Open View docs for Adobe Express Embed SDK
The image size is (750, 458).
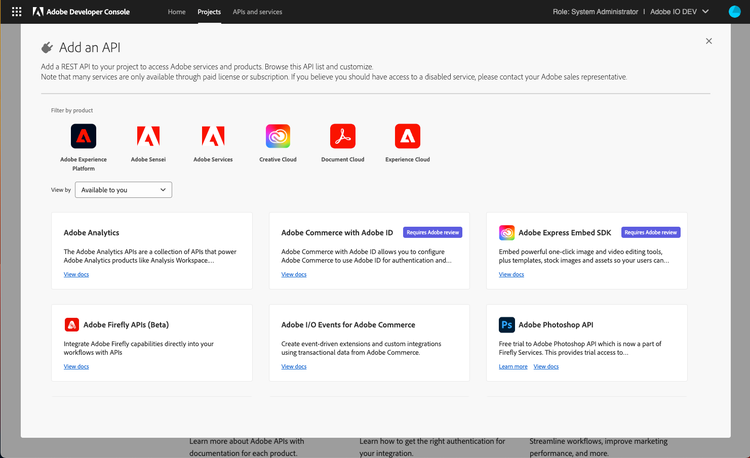(x=511, y=274)
